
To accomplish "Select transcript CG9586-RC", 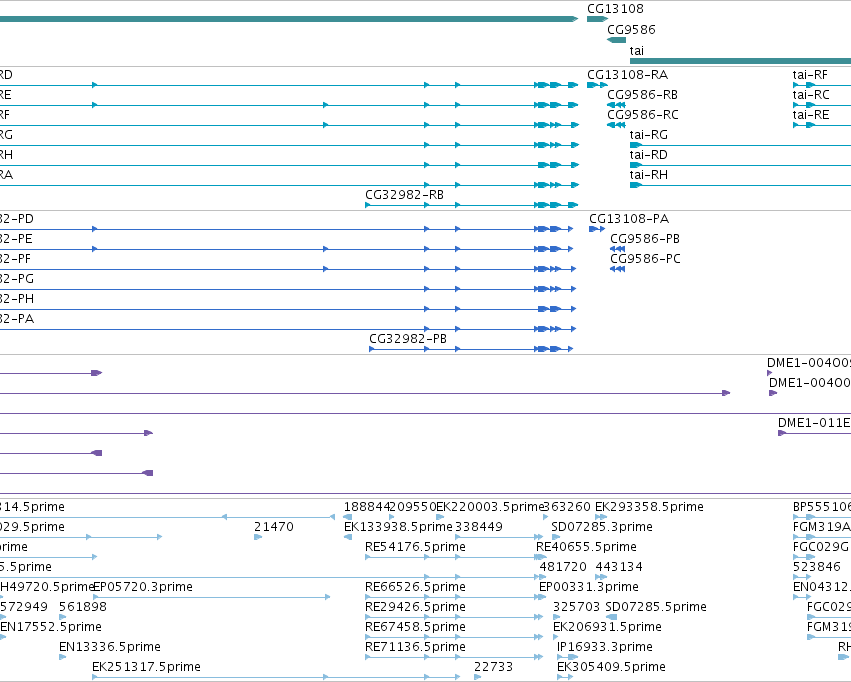I will point(643,115).
